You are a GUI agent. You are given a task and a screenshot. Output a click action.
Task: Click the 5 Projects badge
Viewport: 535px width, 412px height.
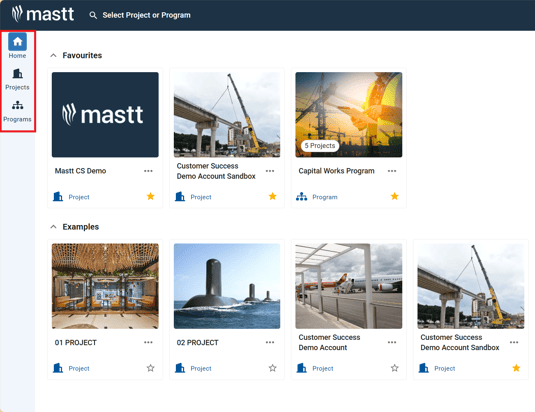pos(320,146)
